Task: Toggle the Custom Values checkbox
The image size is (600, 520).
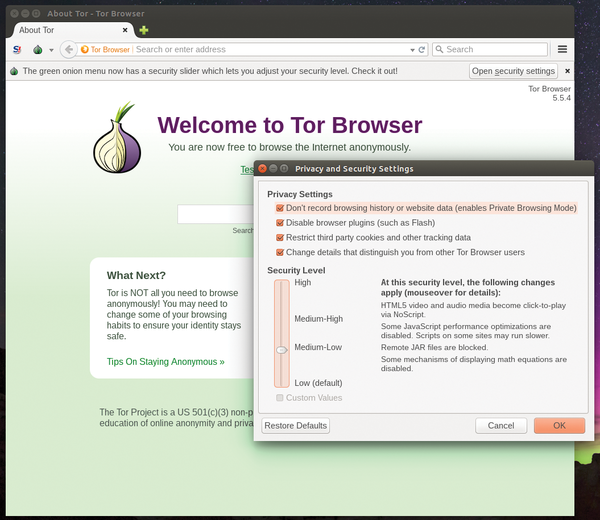Action: tap(280, 398)
